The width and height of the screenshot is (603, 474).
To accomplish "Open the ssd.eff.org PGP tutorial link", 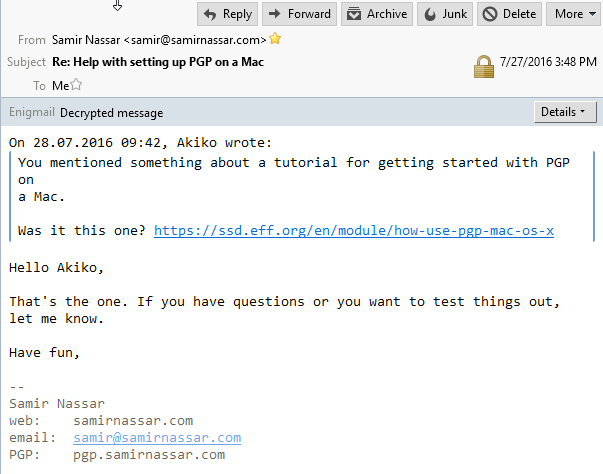I will coord(354,231).
